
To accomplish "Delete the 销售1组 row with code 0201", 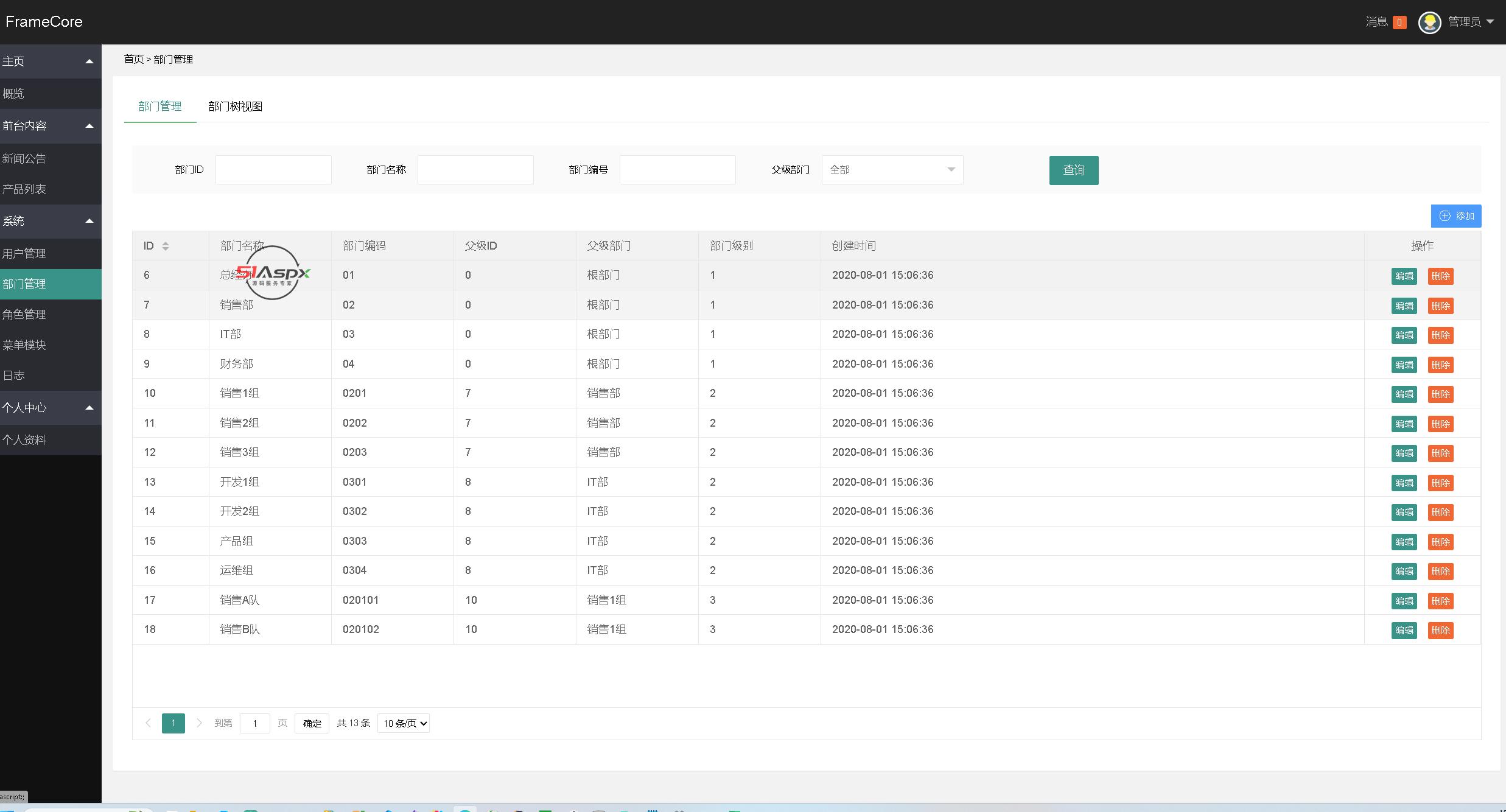I will tap(1441, 394).
